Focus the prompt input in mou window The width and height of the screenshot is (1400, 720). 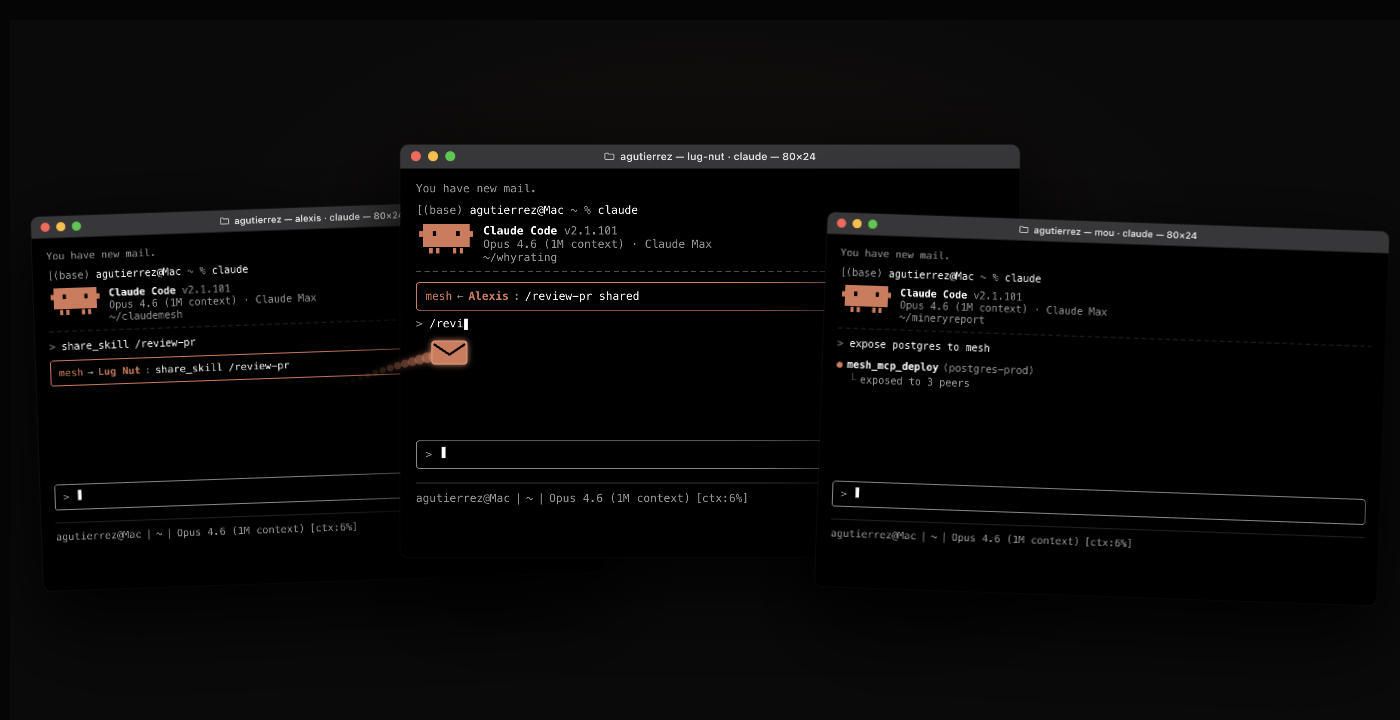click(x=1098, y=502)
